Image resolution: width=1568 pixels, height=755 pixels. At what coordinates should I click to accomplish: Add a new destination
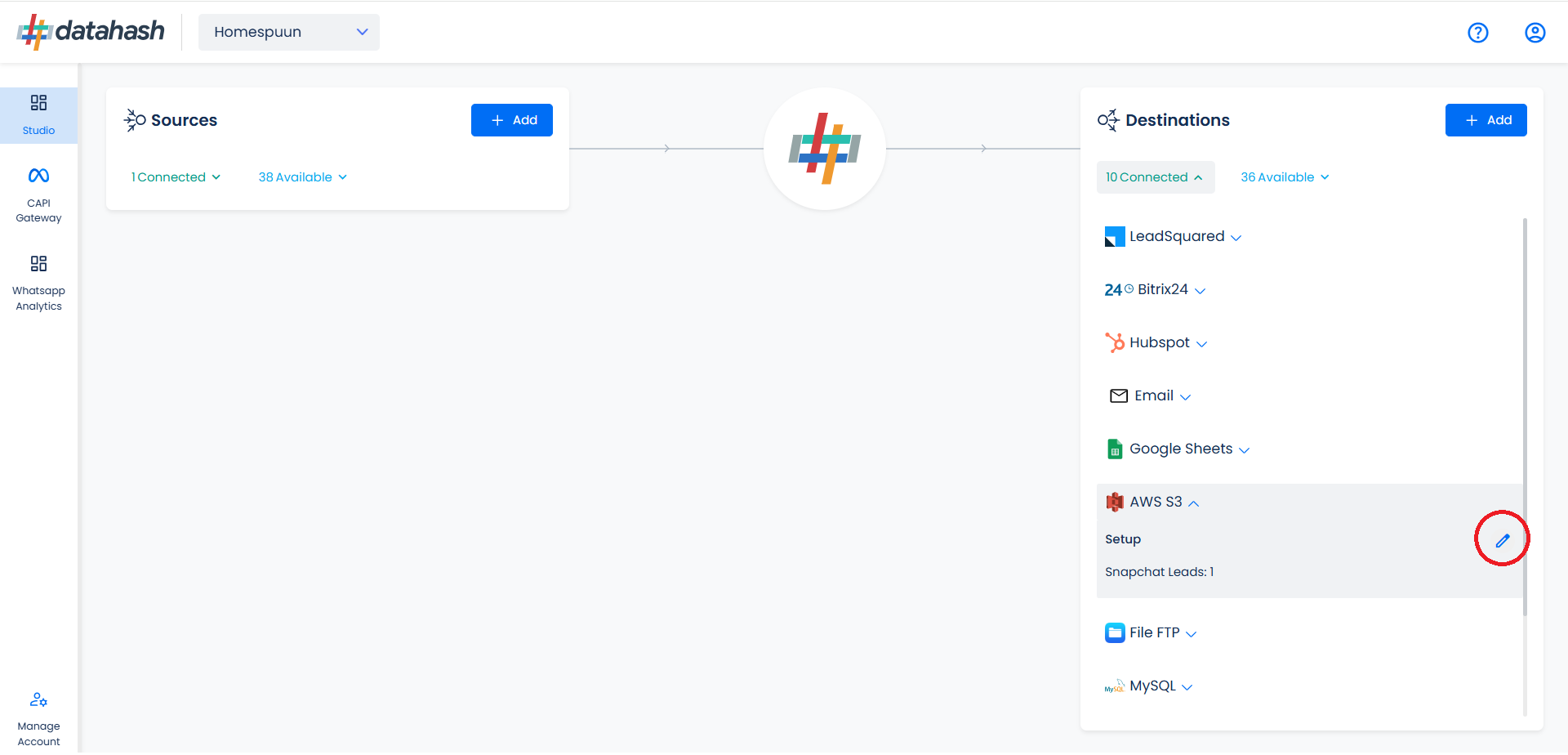(x=1486, y=120)
